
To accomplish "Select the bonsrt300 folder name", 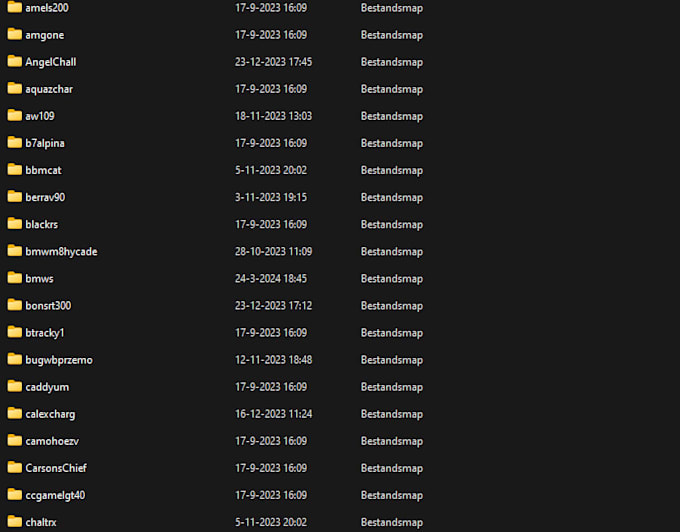I will tap(48, 305).
